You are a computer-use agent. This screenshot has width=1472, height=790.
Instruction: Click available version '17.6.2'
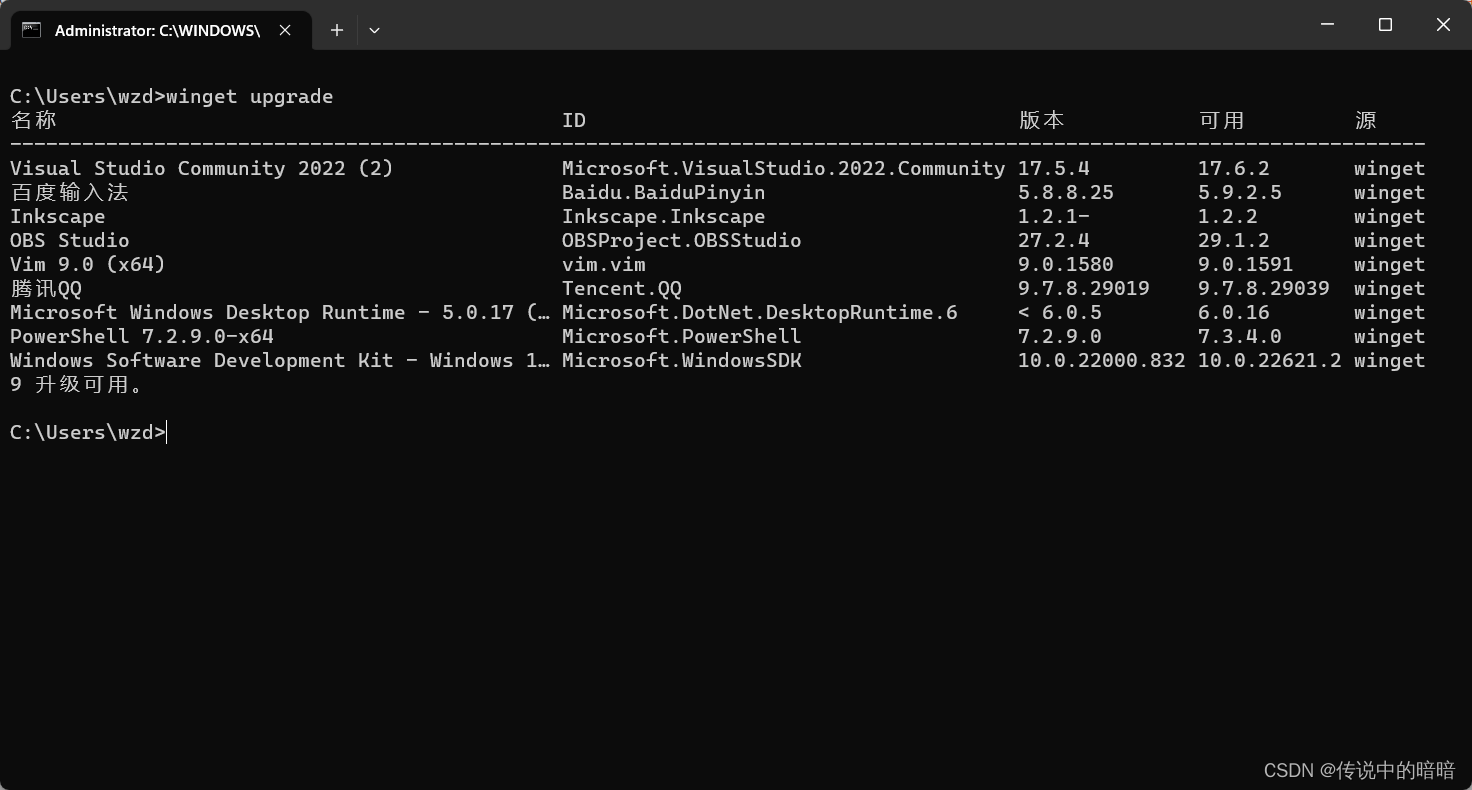(1234, 168)
